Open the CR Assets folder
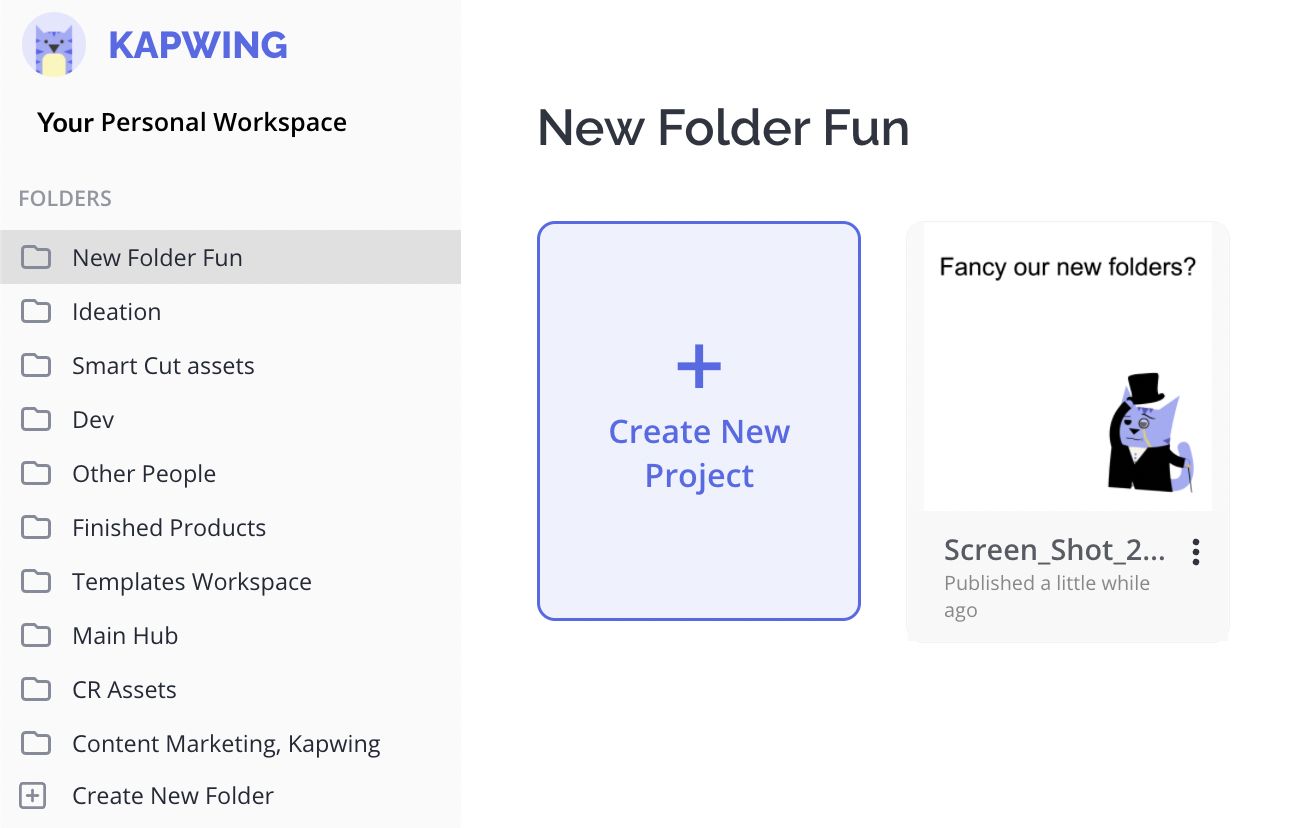 point(124,690)
